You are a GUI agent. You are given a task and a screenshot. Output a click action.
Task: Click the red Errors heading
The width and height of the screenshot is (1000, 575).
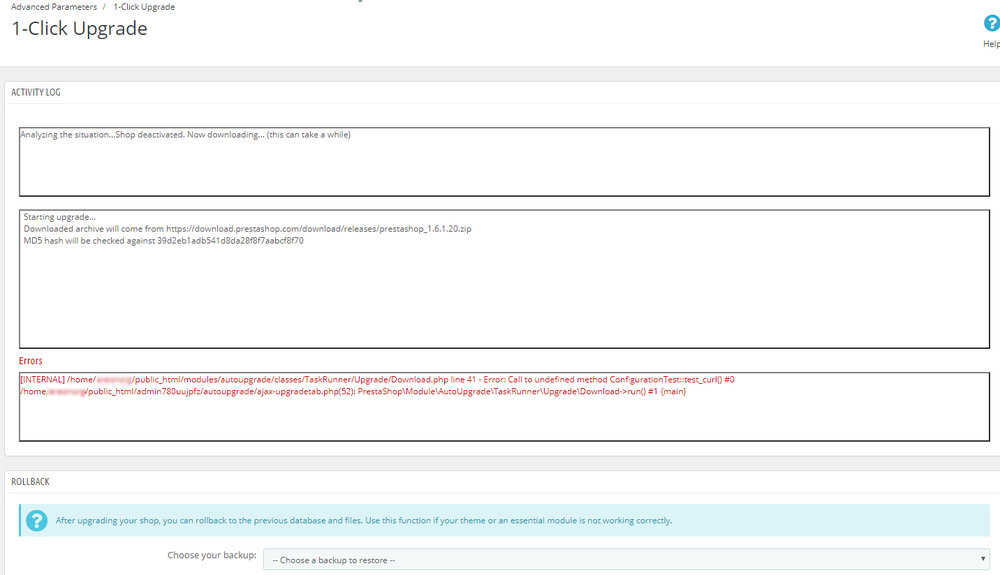[31, 361]
